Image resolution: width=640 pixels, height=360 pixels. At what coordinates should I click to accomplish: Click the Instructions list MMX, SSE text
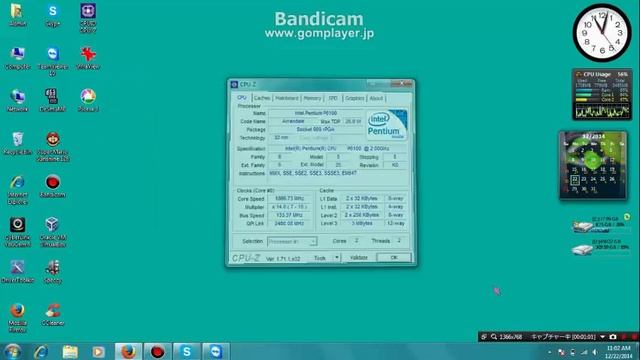(313, 173)
